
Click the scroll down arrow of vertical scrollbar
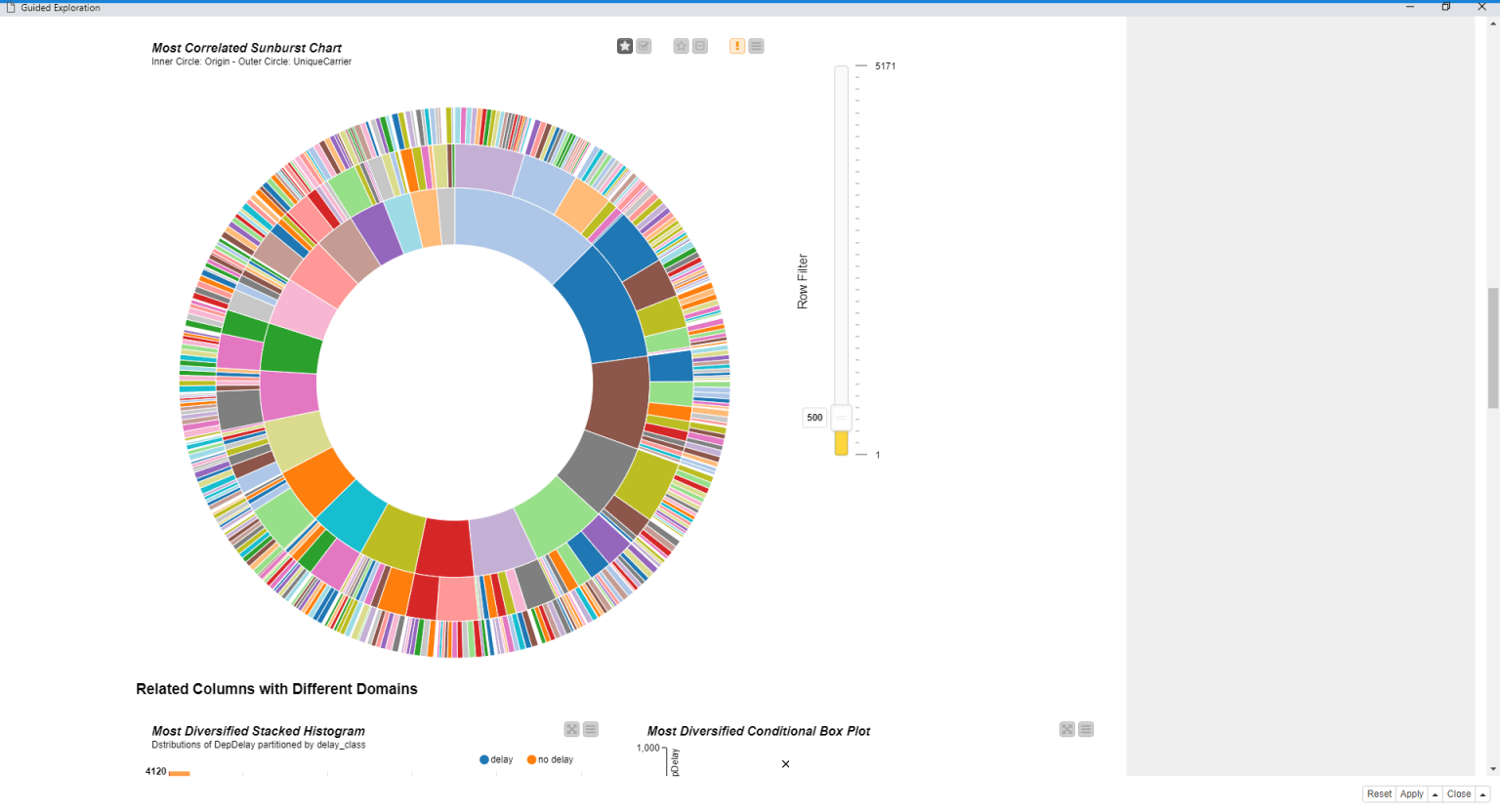(1493, 770)
